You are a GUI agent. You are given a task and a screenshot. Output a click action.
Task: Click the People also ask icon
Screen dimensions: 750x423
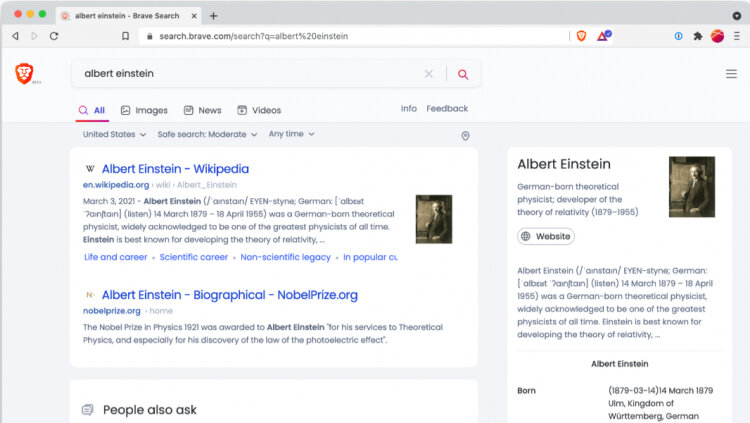coord(88,410)
